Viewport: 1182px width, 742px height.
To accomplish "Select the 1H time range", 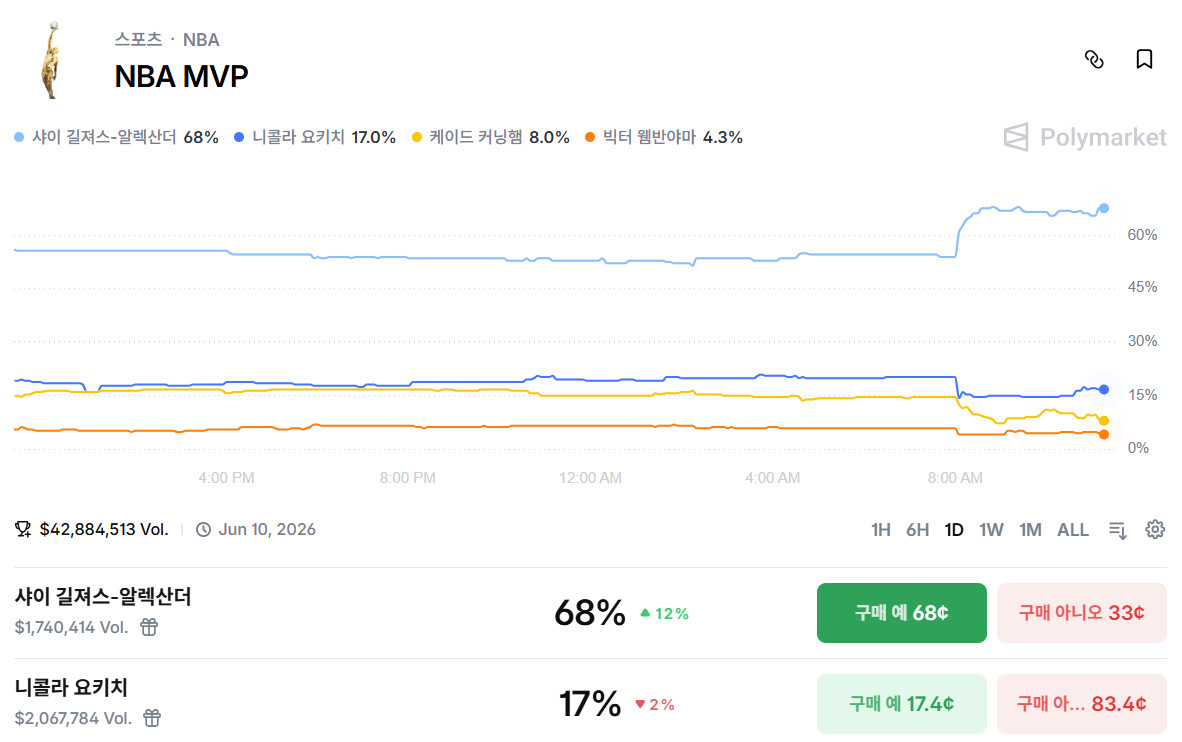I will 880,529.
